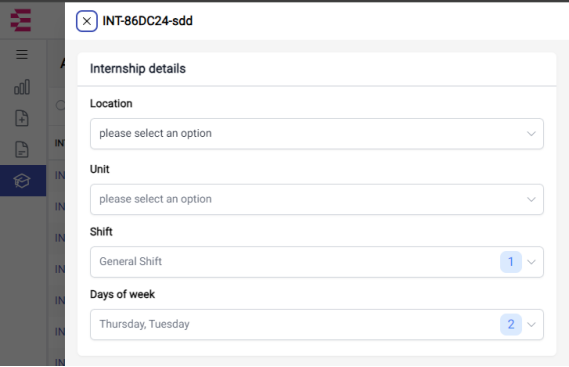The height and width of the screenshot is (367, 569).
Task: Expand the Shift dropdown chevron
Action: [x=531, y=262]
